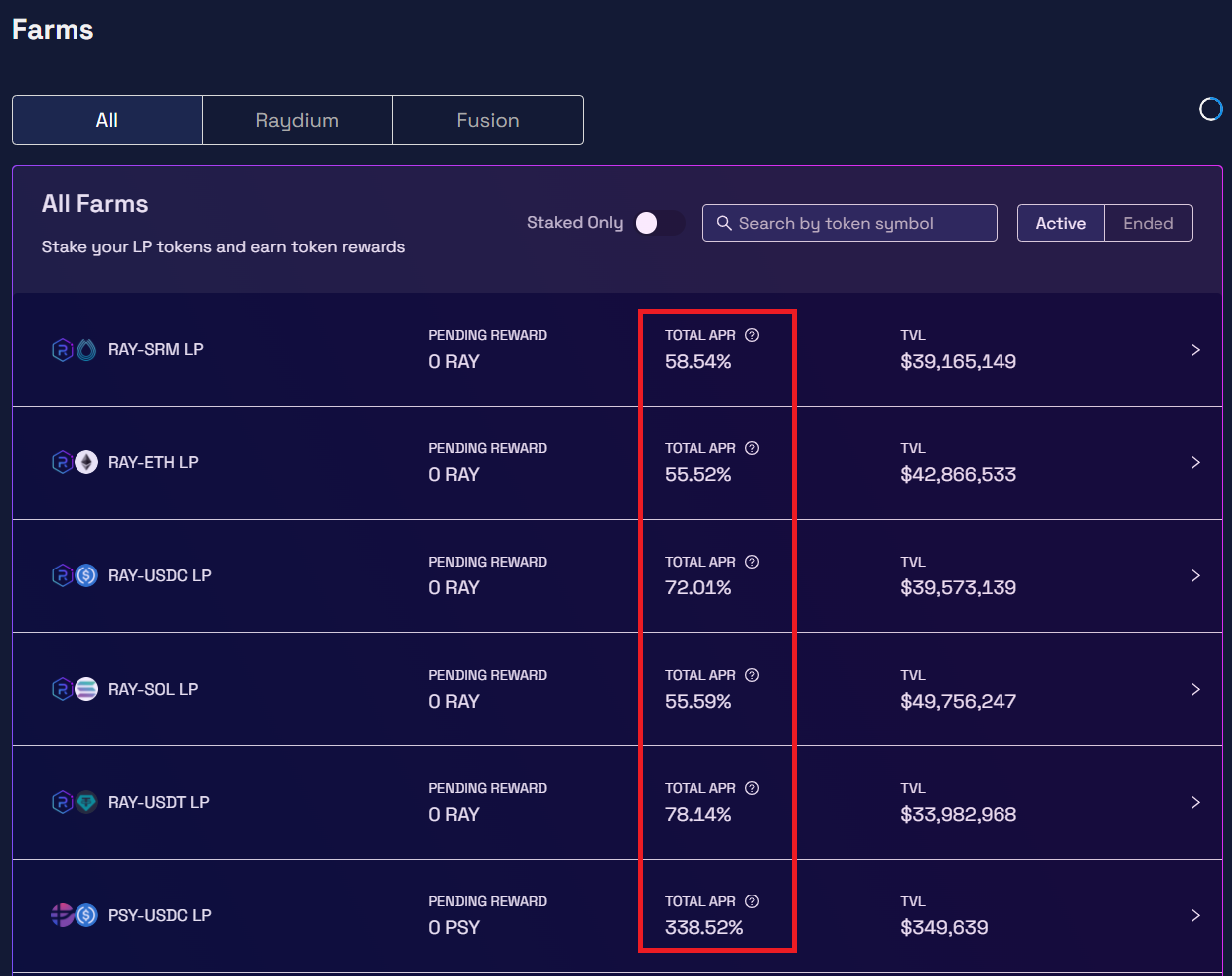Click the Farms page heading

click(x=53, y=30)
